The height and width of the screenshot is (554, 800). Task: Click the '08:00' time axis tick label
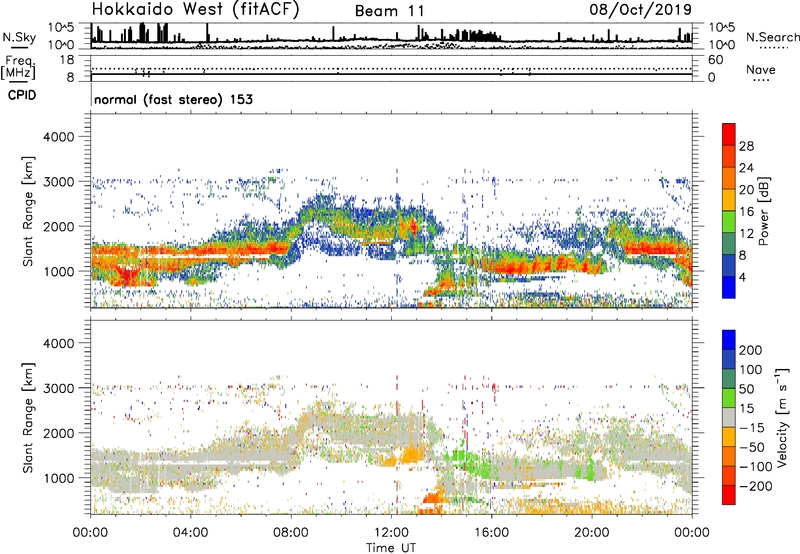[x=291, y=533]
